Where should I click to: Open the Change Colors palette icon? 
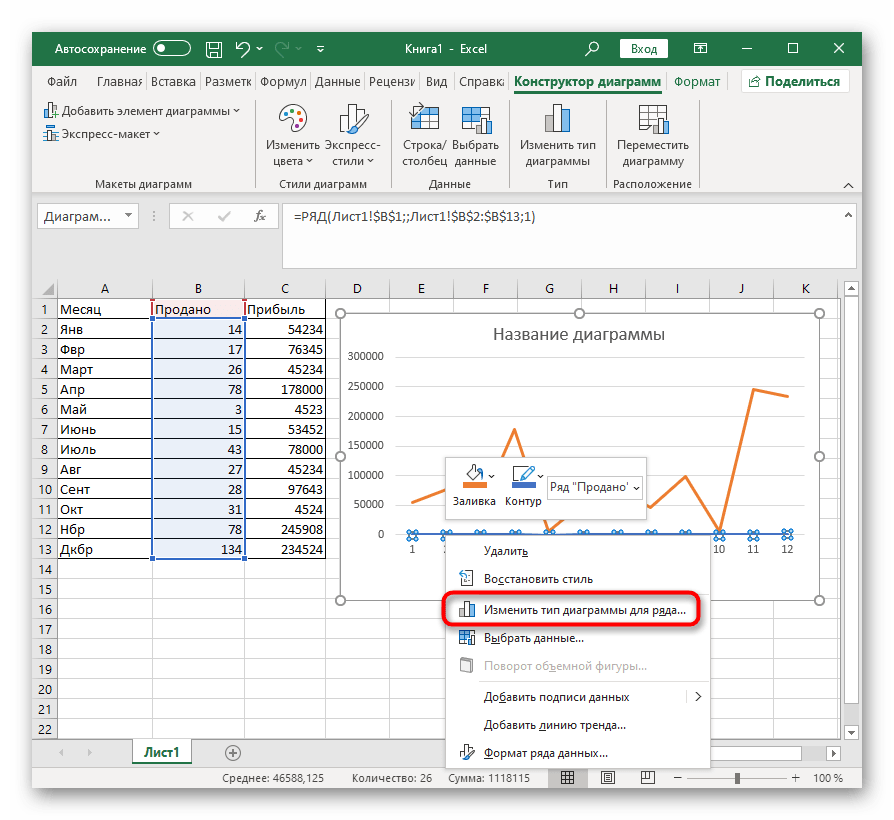click(x=292, y=121)
